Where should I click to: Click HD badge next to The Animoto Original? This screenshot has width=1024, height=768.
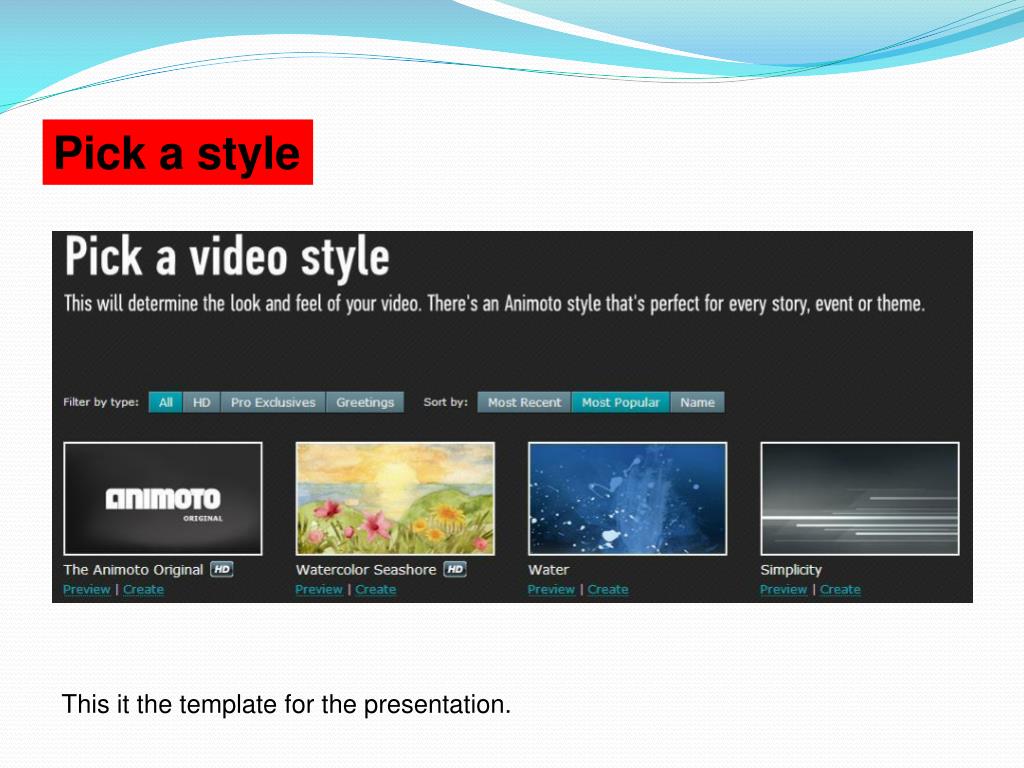[222, 569]
